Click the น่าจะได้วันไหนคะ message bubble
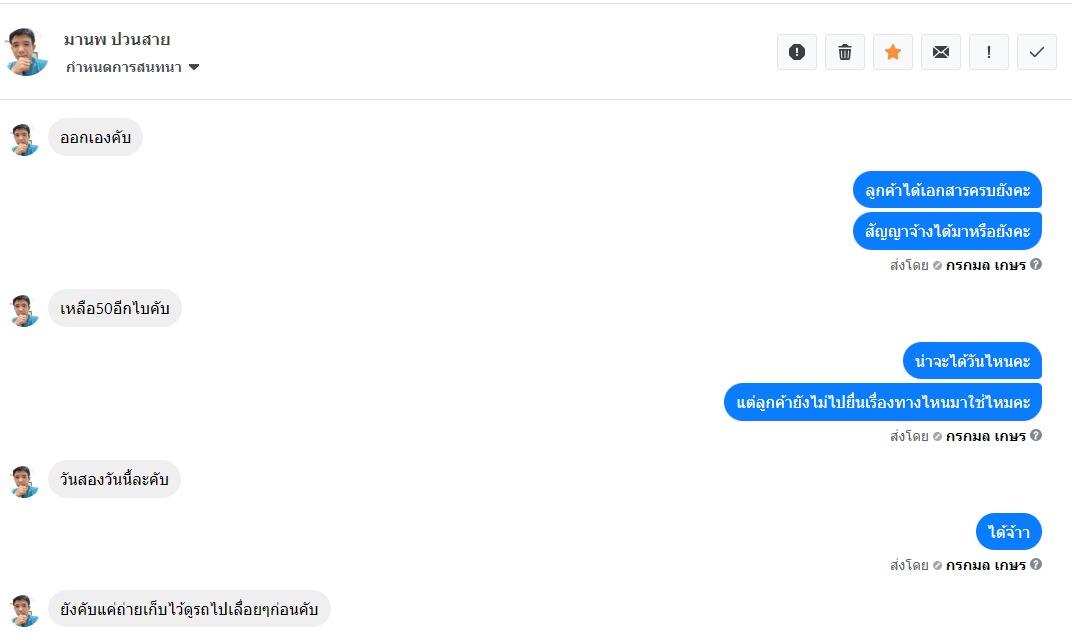Screen dimensions: 1072x638 click(972, 361)
